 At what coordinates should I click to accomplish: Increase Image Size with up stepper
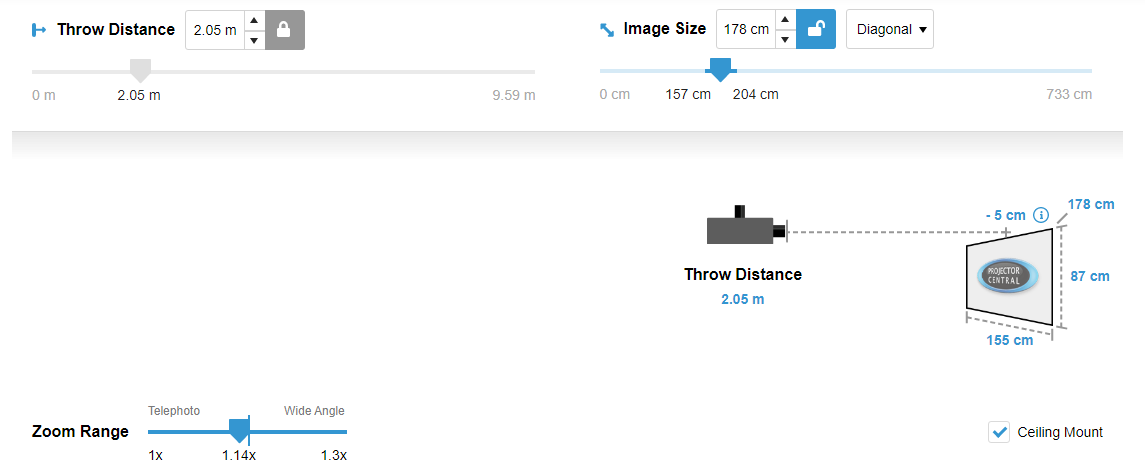(x=785, y=20)
